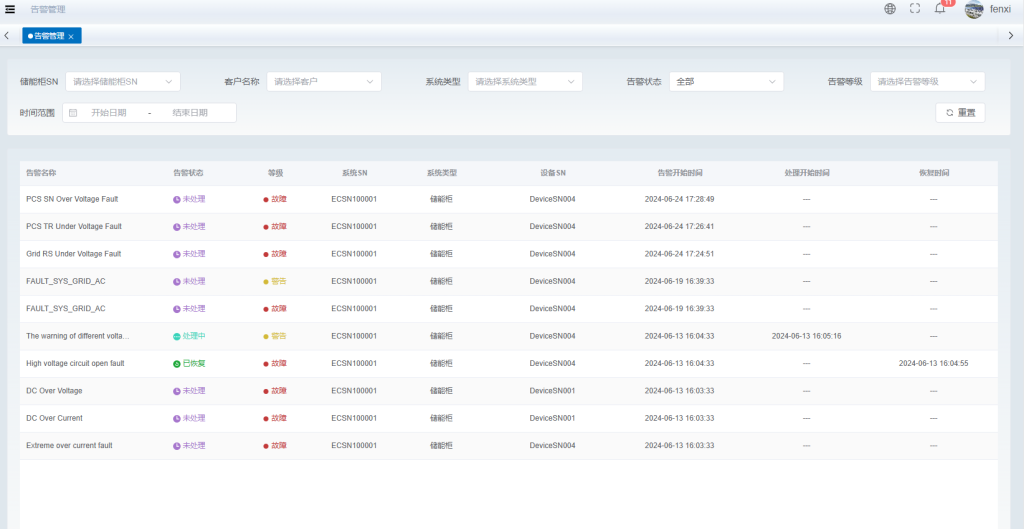The width and height of the screenshot is (1024, 529).
Task: Toggle fullscreen mode icon
Action: 915,9
